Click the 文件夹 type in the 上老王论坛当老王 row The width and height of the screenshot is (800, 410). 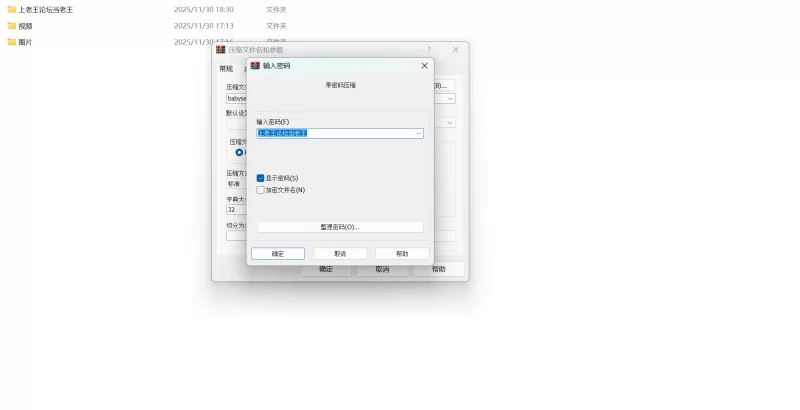[x=276, y=9]
